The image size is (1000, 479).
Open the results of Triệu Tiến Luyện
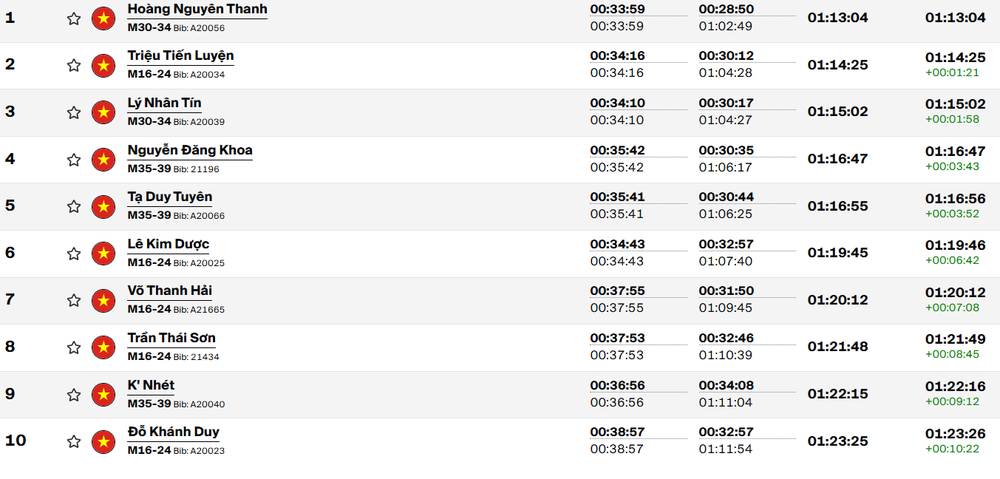180,56
